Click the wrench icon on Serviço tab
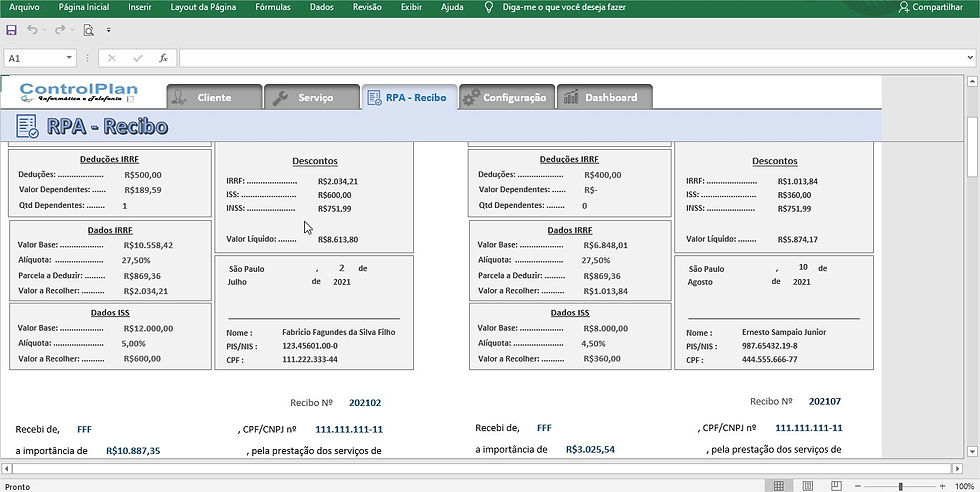980x492 pixels. pos(280,98)
